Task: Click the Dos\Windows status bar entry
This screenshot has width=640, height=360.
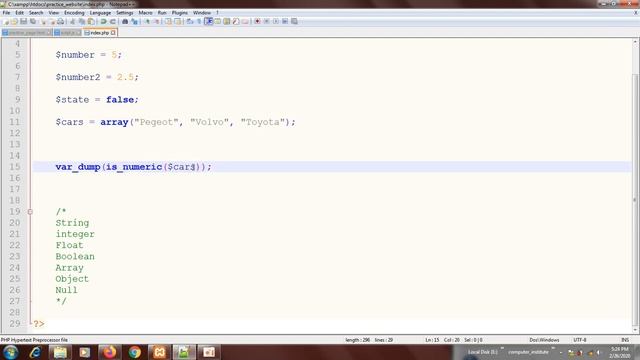Action: pos(544,340)
